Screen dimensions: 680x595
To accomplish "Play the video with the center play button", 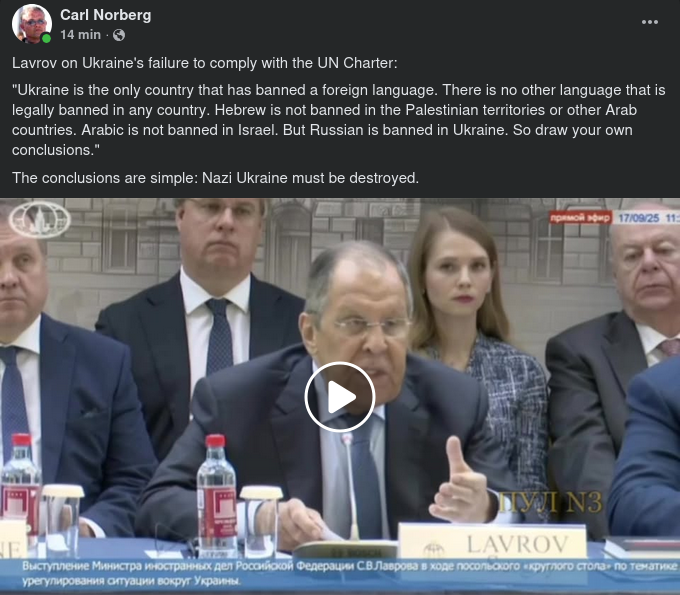I will (x=340, y=397).
